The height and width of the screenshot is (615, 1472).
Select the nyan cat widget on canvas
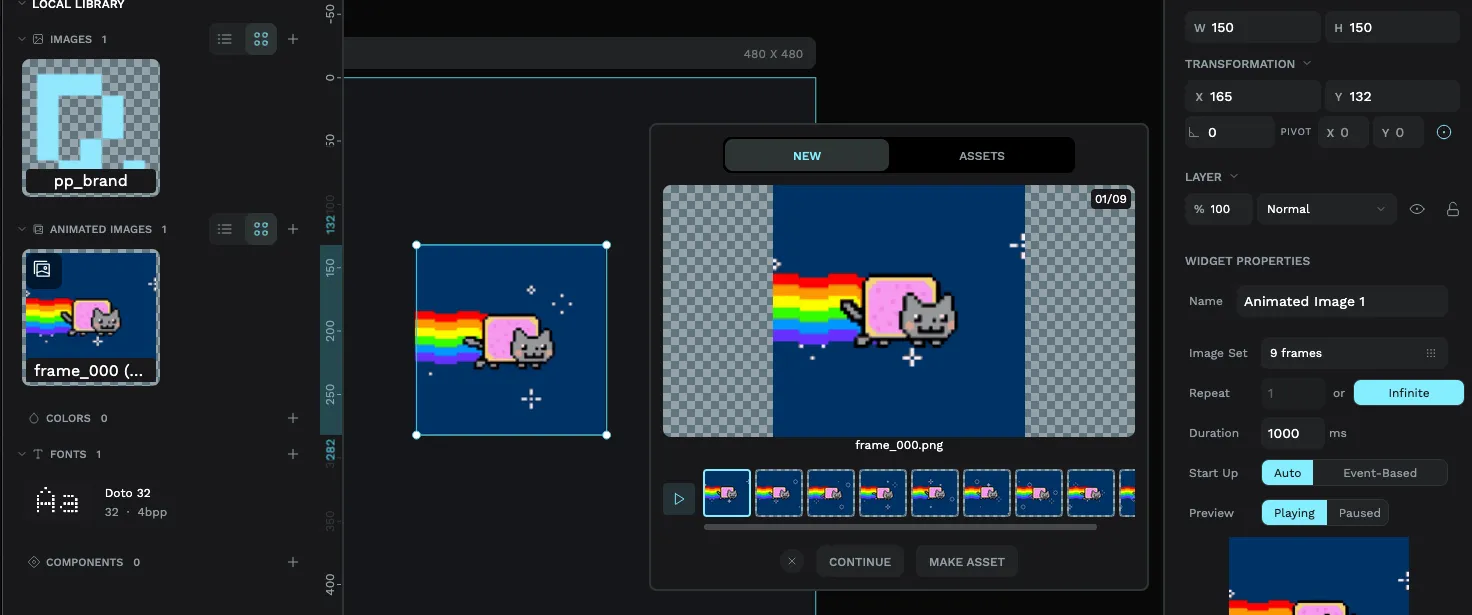tap(511, 340)
